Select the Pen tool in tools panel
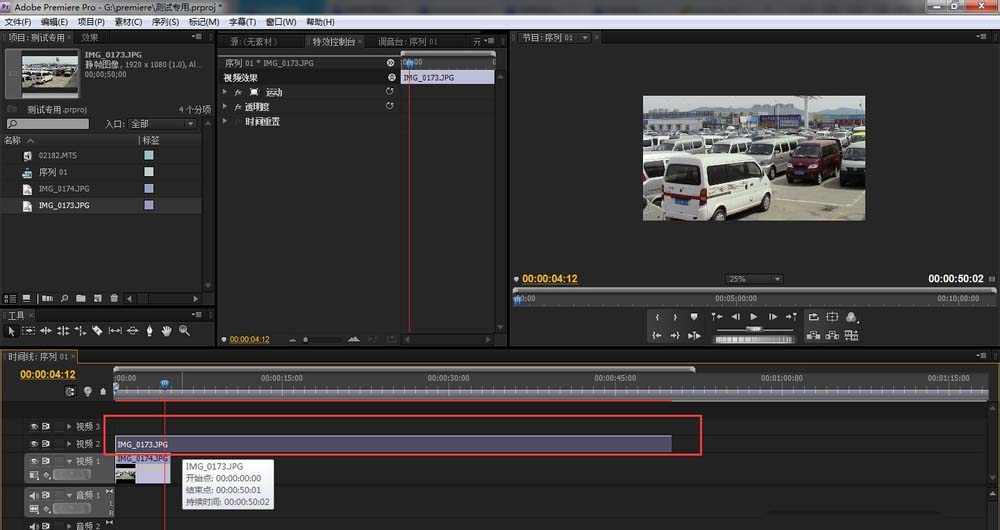 click(x=150, y=330)
